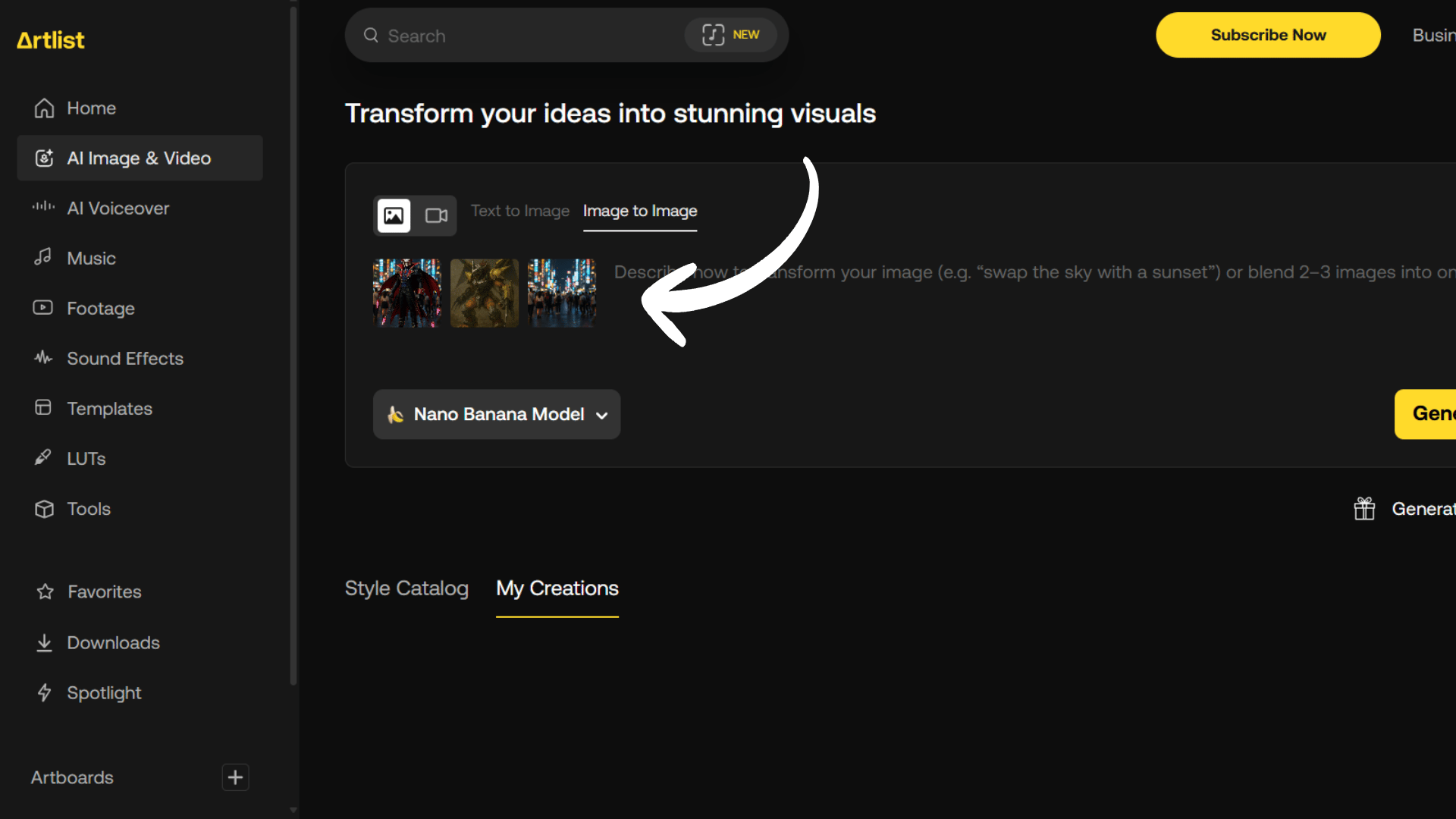Click the Artlist logo

[51, 39]
